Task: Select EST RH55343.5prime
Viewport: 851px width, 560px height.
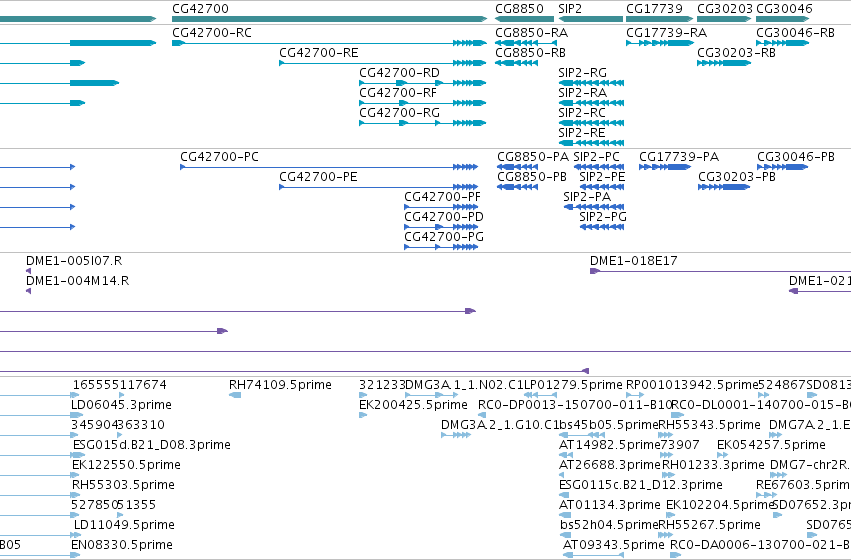Action: tap(665, 435)
